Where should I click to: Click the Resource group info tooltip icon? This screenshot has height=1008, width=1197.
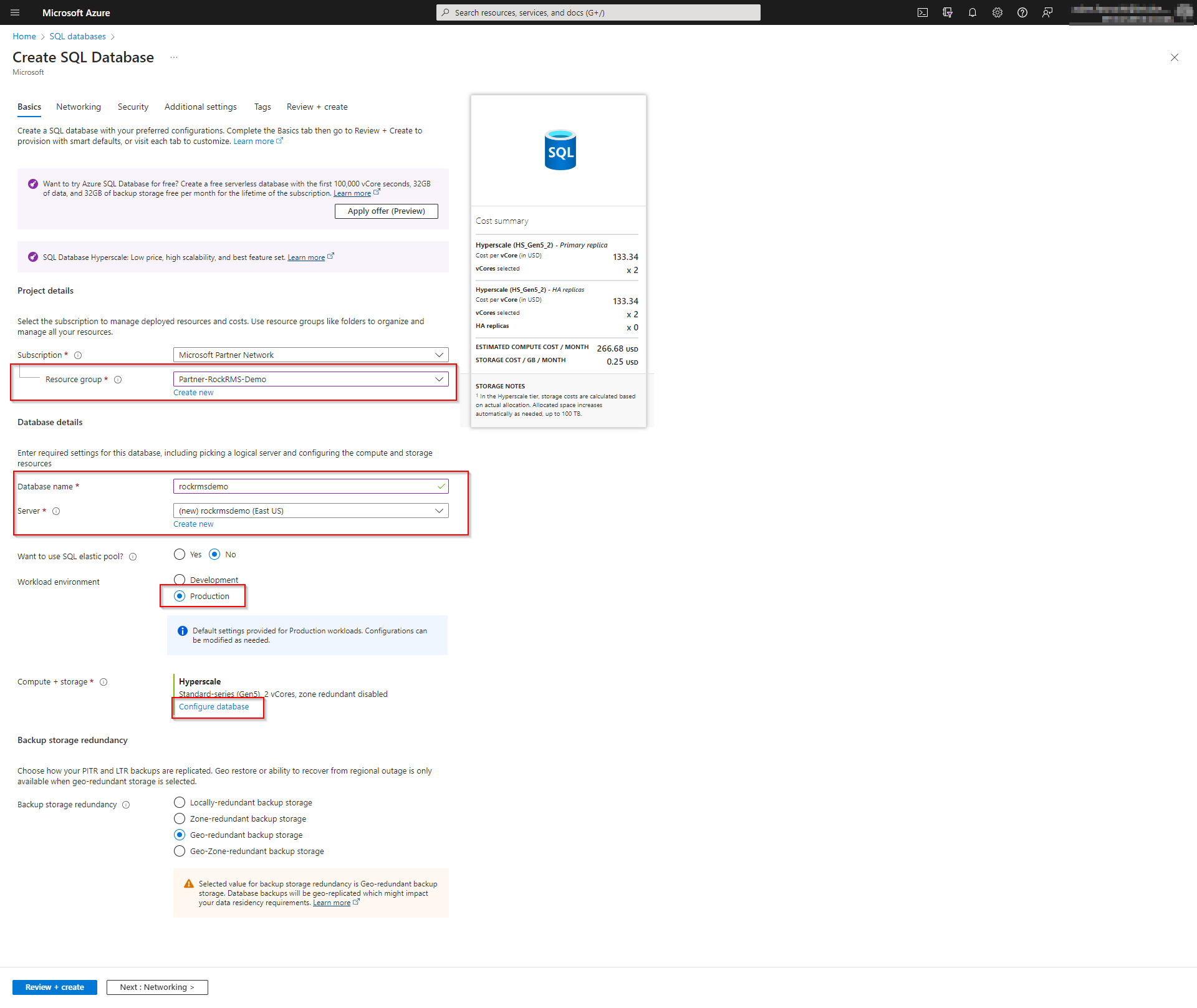click(118, 379)
